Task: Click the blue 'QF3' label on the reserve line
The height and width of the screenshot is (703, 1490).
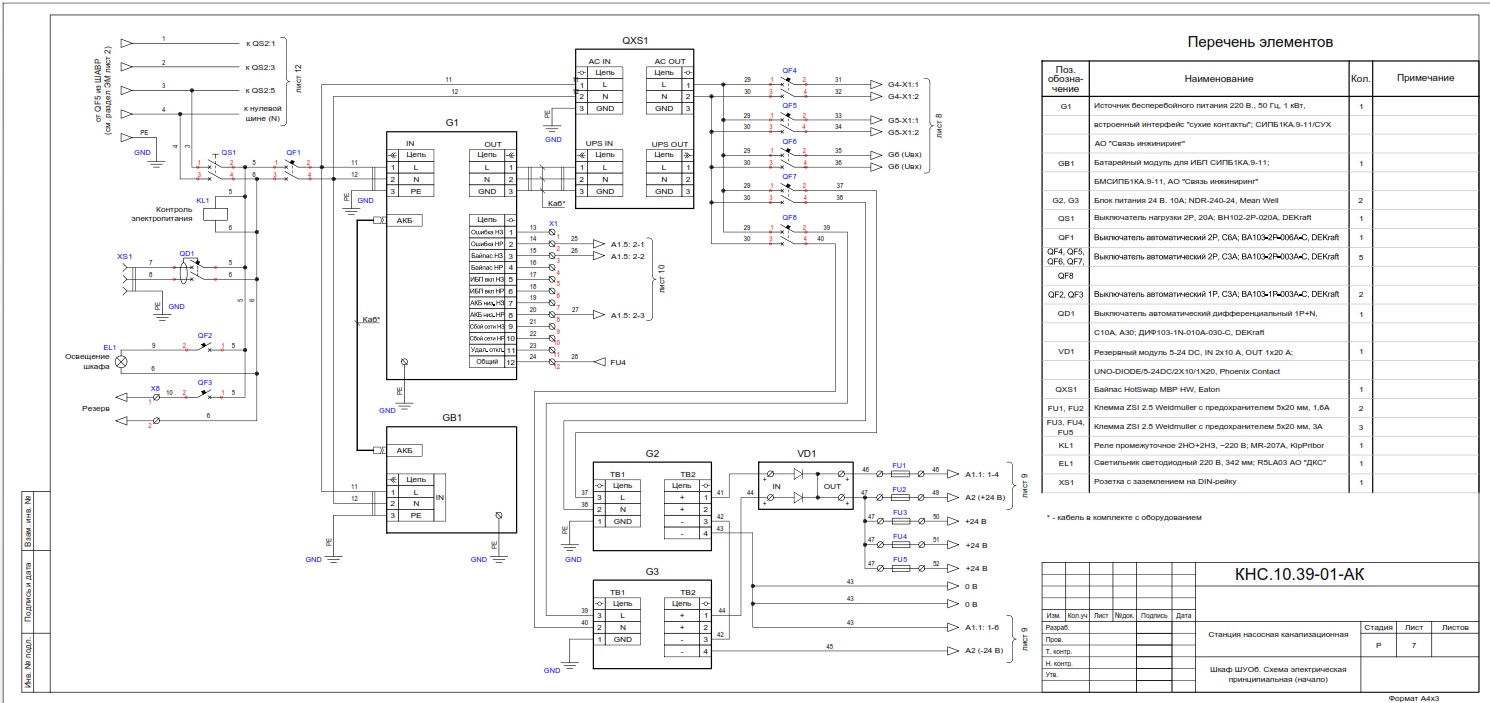Action: (x=205, y=382)
